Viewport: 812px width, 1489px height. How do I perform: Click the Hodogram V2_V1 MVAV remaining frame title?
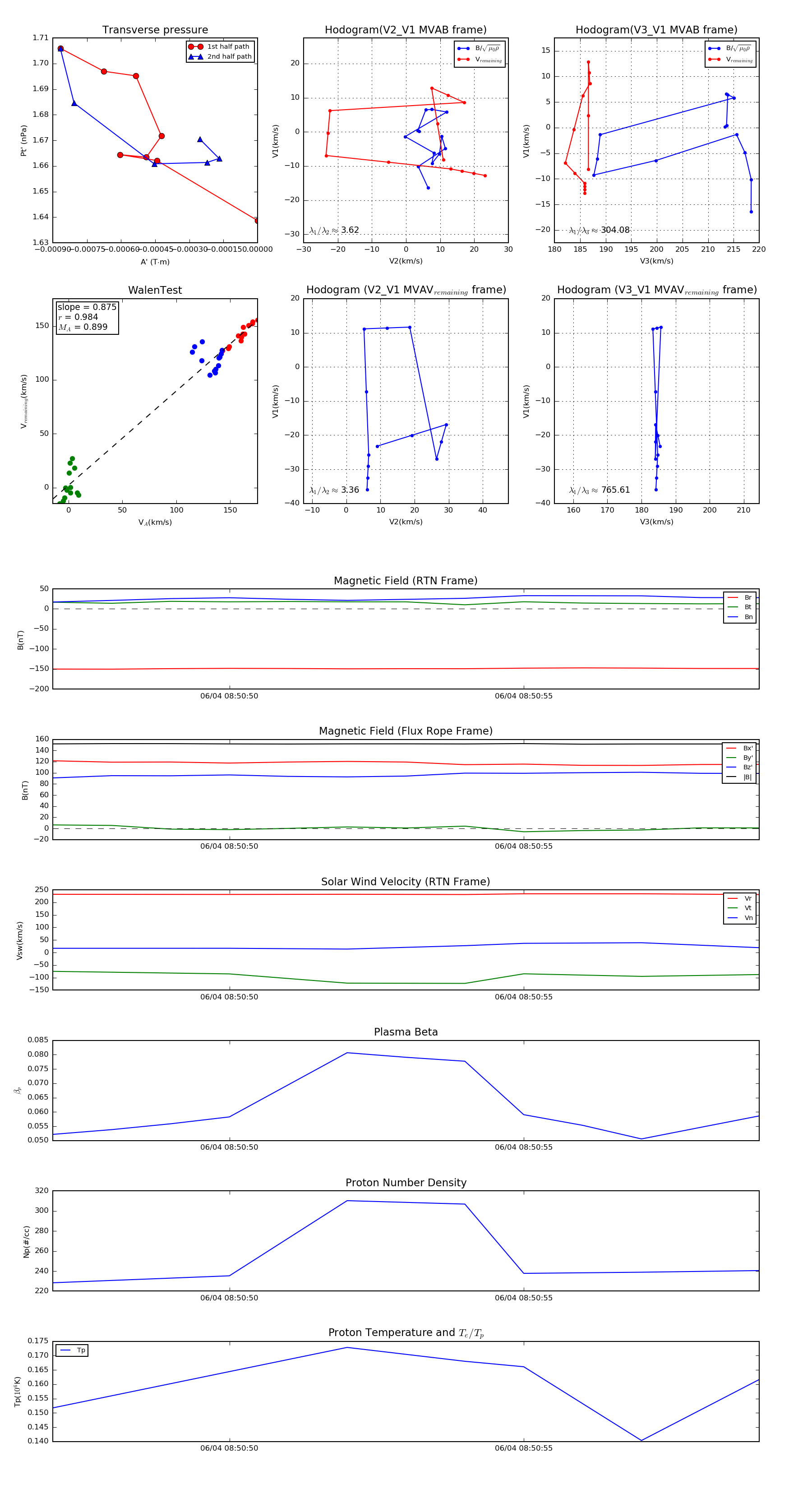(x=406, y=290)
